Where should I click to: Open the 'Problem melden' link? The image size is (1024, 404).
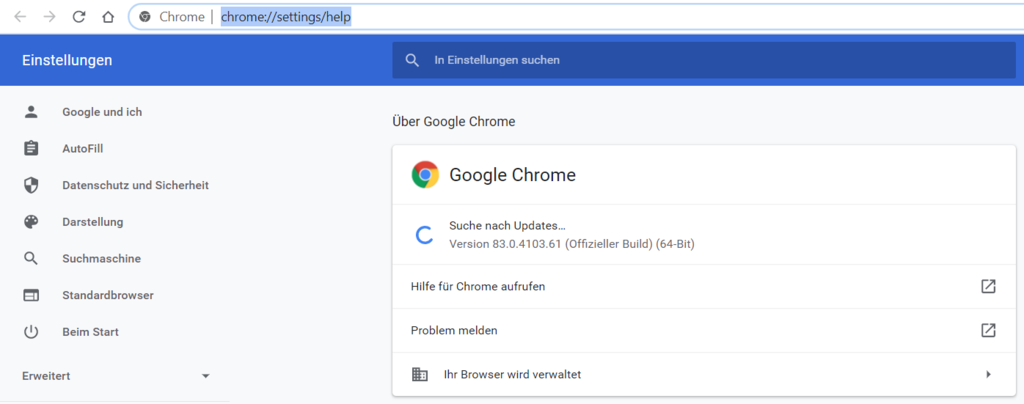704,330
